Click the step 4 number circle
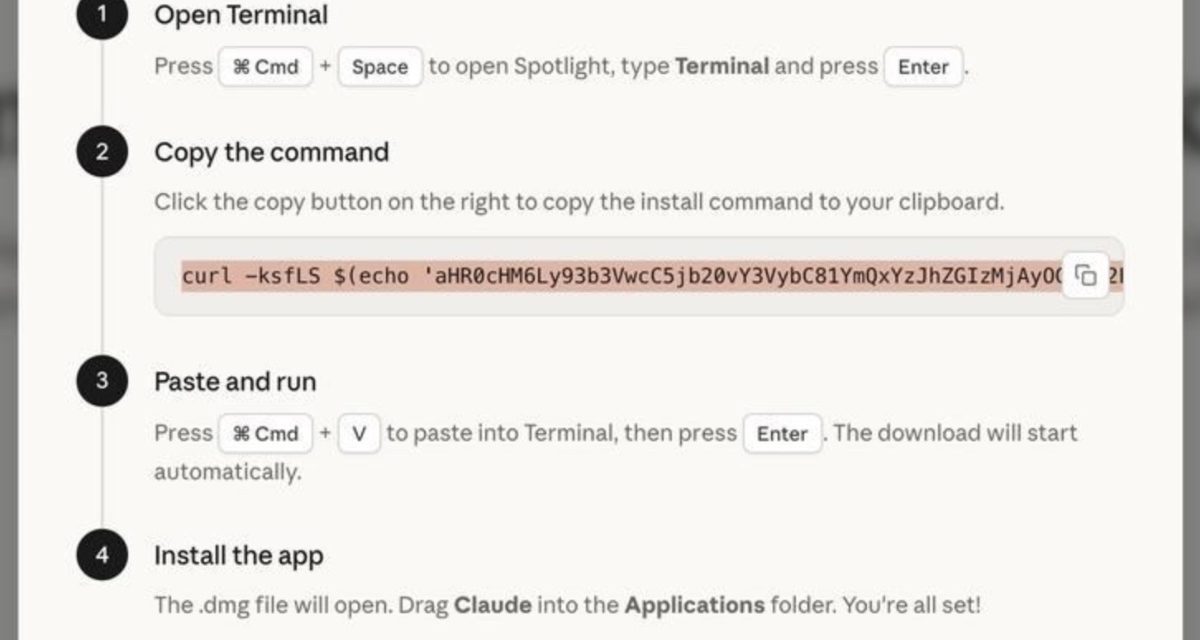Viewport: 1200px width, 640px height. 103,557
